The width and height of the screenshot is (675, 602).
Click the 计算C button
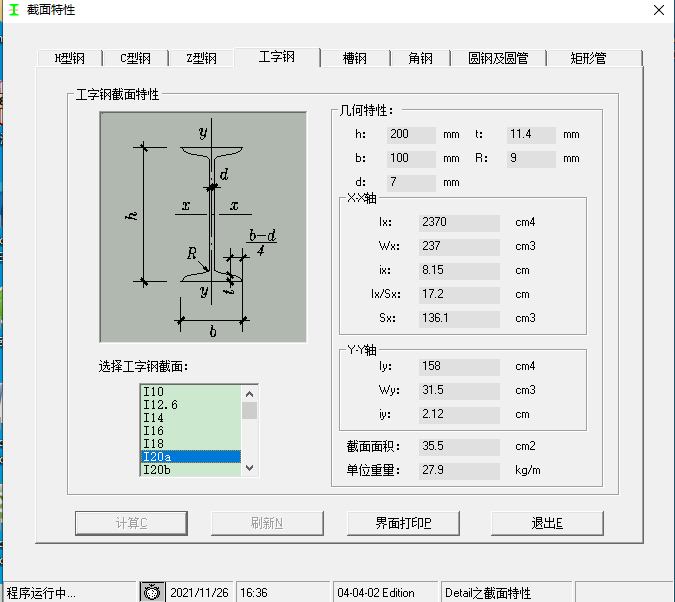pyautogui.click(x=131, y=523)
